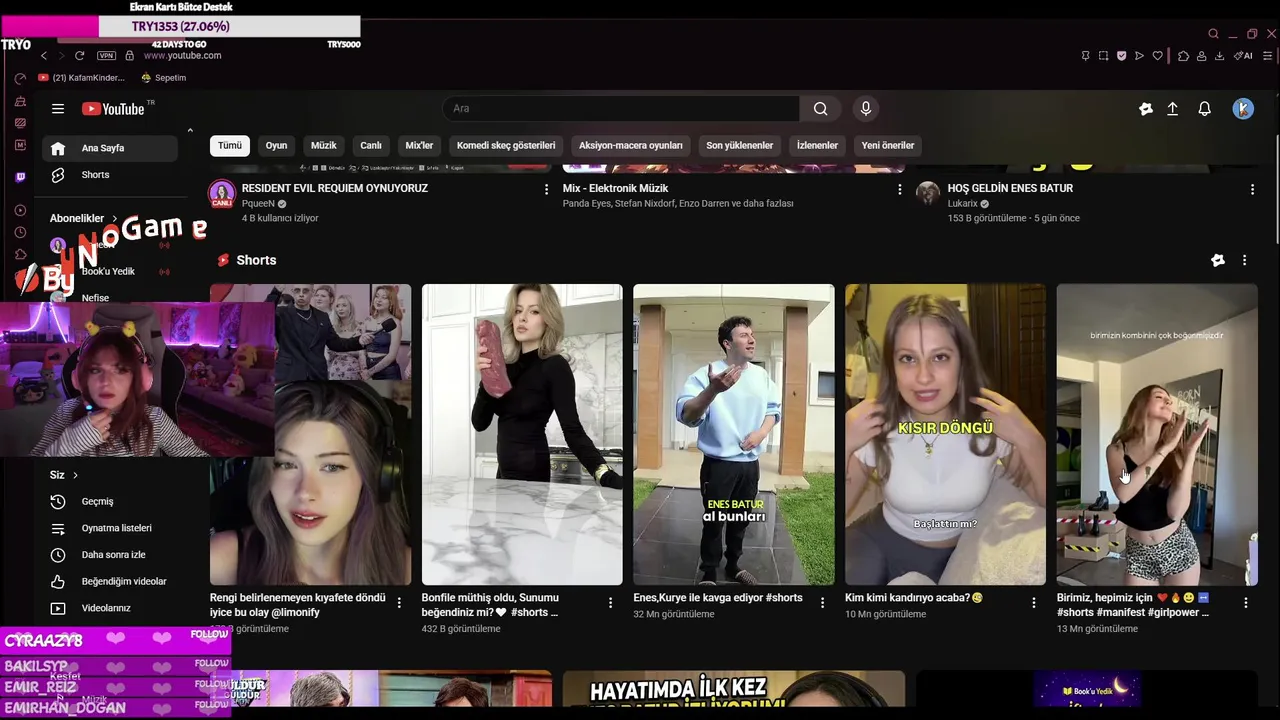Go back with the browser back arrow

(x=44, y=56)
